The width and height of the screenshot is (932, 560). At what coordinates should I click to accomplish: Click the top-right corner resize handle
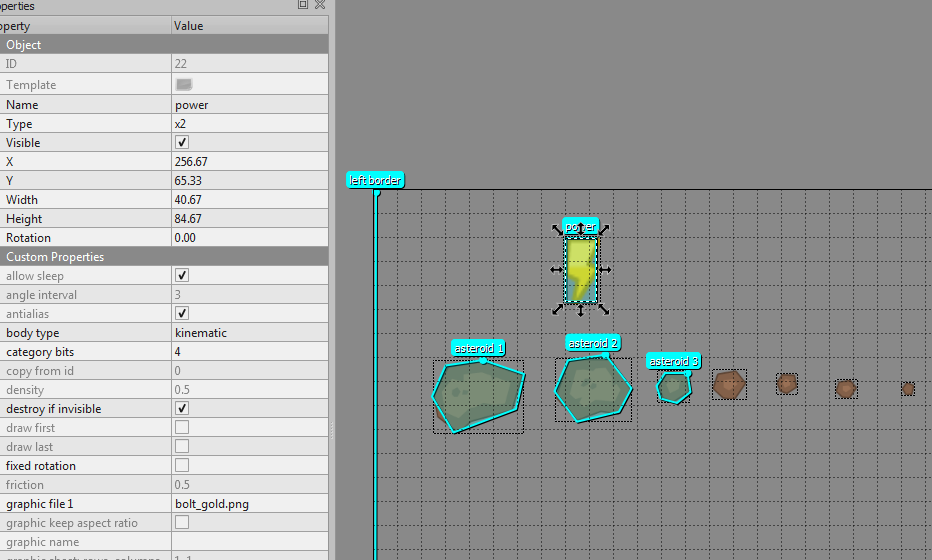pos(604,229)
